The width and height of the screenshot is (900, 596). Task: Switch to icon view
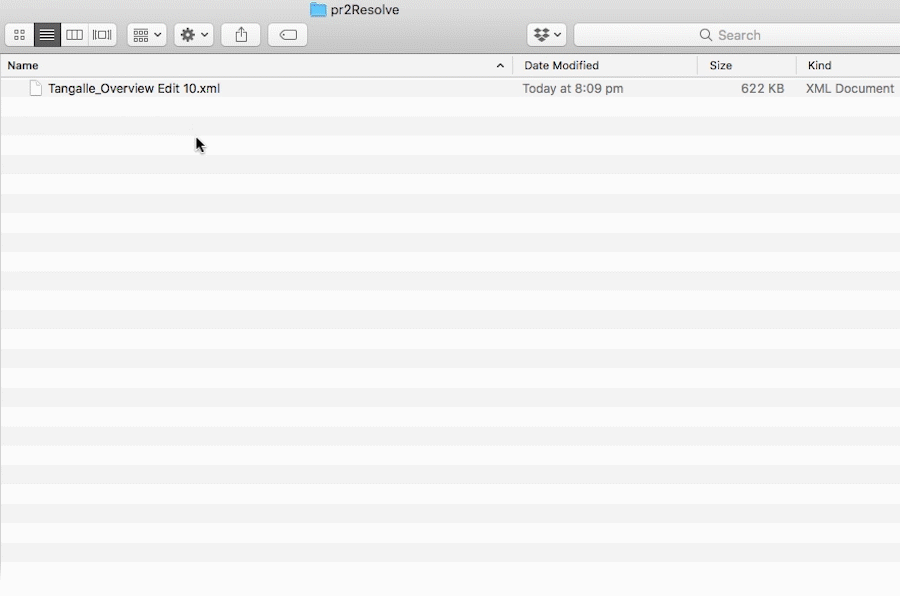(20, 35)
